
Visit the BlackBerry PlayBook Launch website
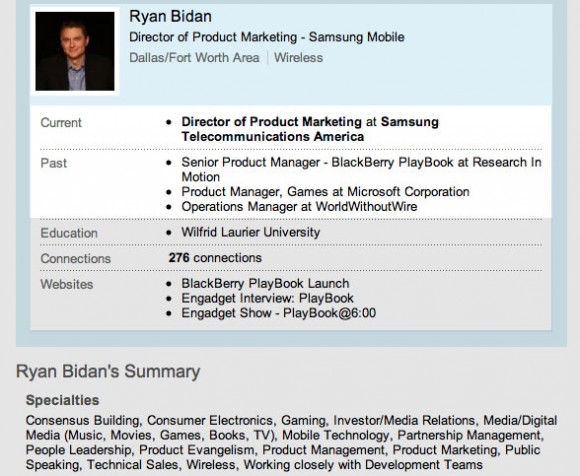[x=265, y=284]
